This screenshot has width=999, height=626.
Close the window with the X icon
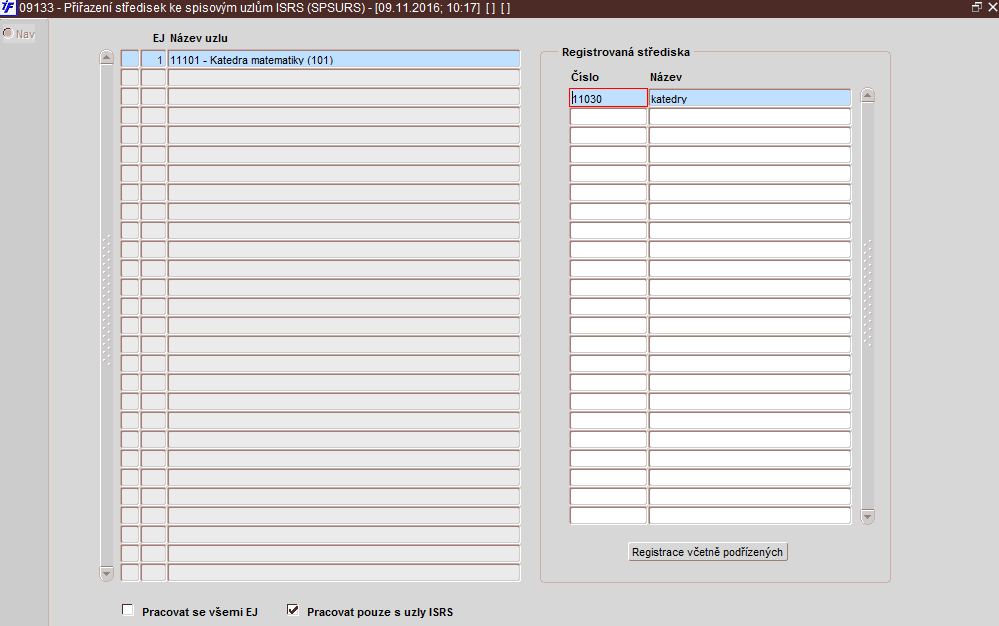[x=992, y=8]
